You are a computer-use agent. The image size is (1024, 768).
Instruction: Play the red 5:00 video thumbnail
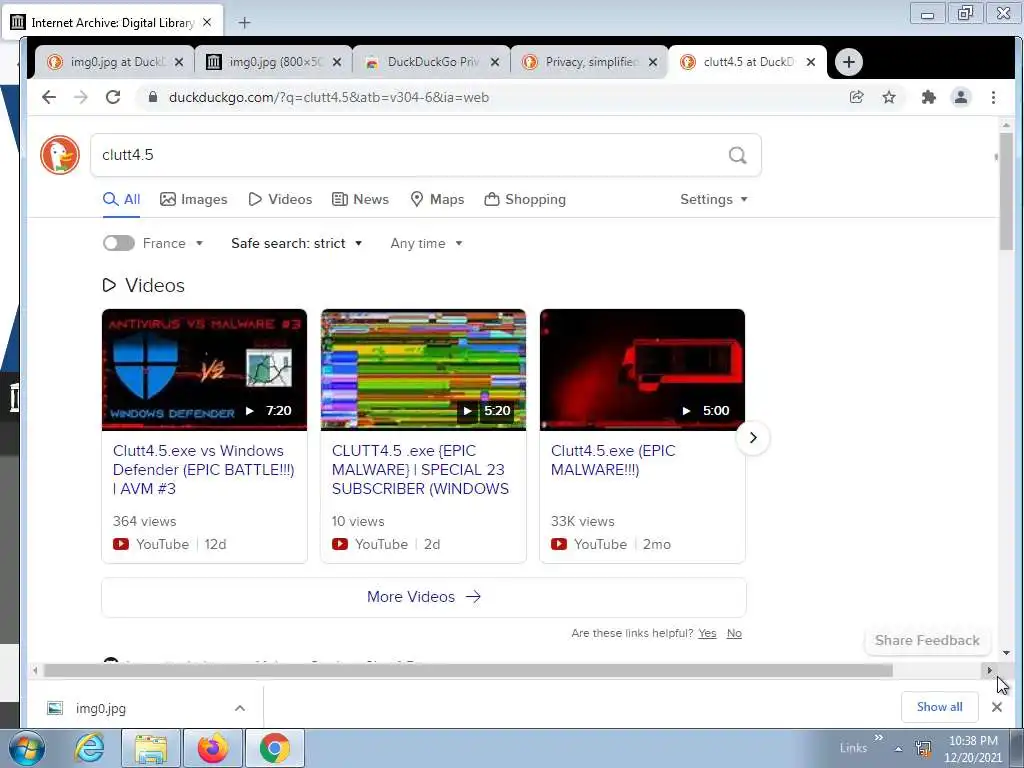(642, 370)
